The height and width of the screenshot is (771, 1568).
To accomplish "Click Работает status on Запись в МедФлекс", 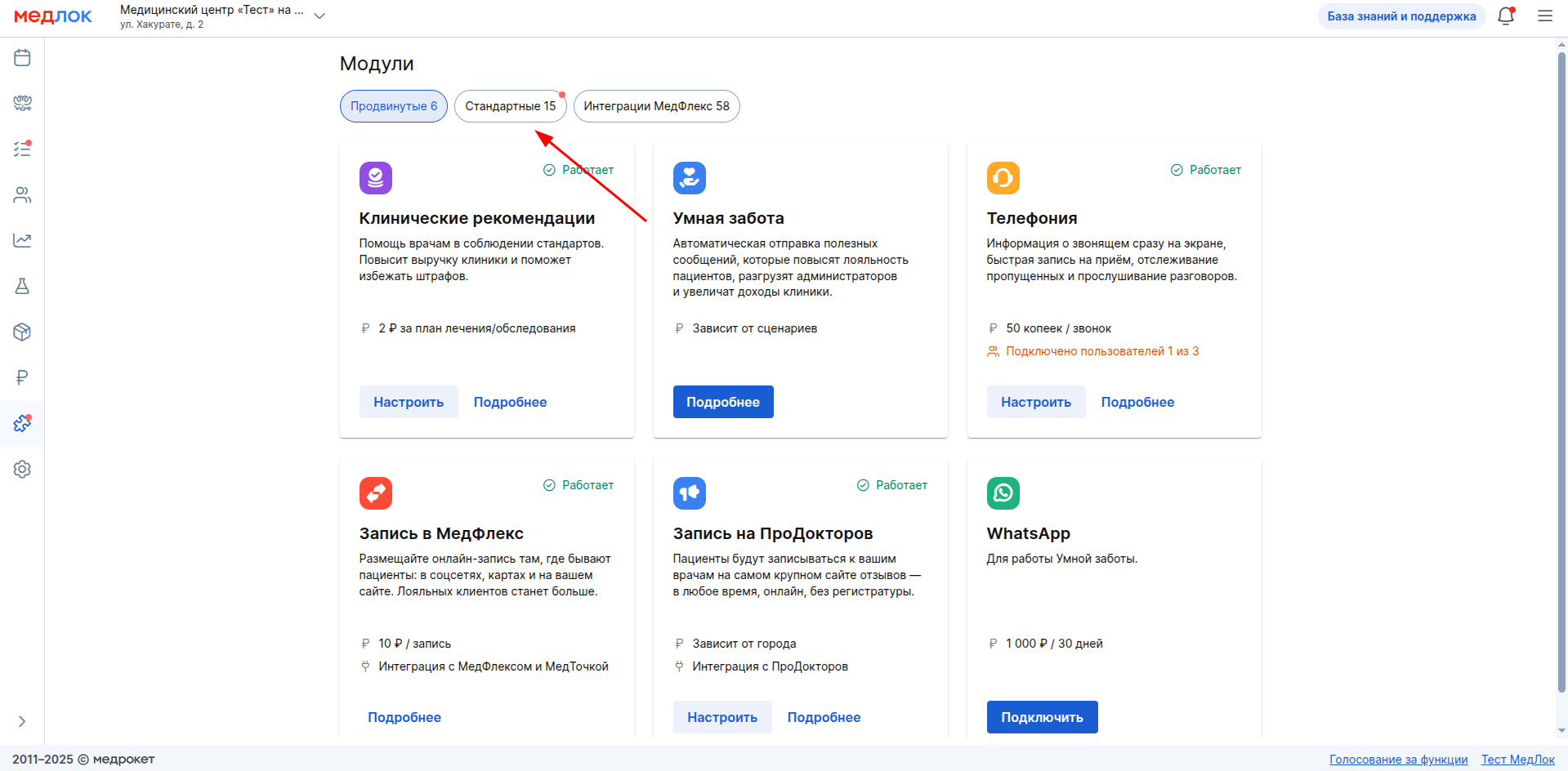I will tap(579, 485).
